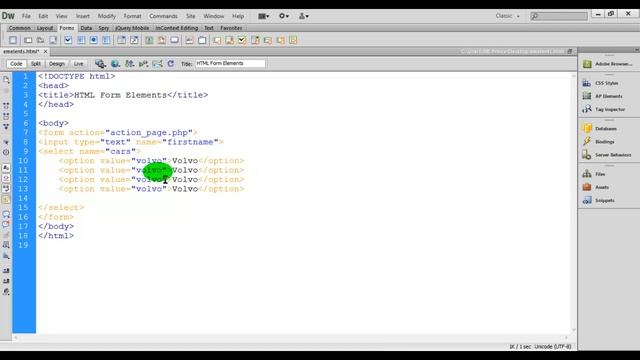Click the document Title input field
The height and width of the screenshot is (360, 640).
(230, 63)
